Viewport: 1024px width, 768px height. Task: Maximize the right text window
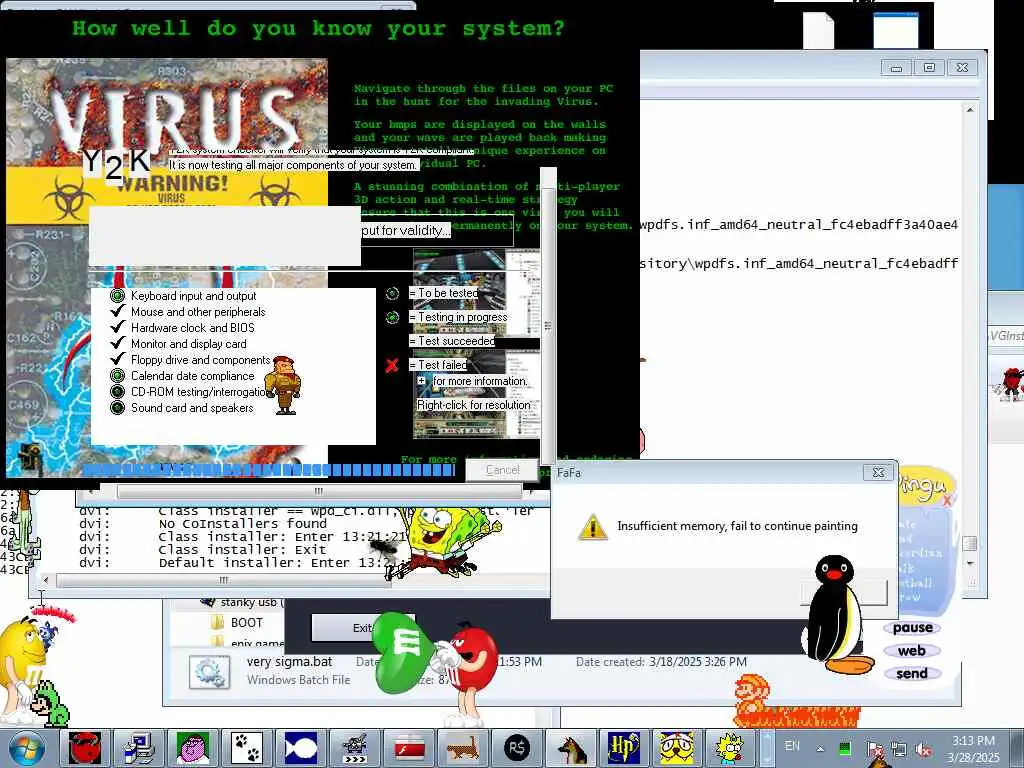pyautogui.click(x=929, y=67)
